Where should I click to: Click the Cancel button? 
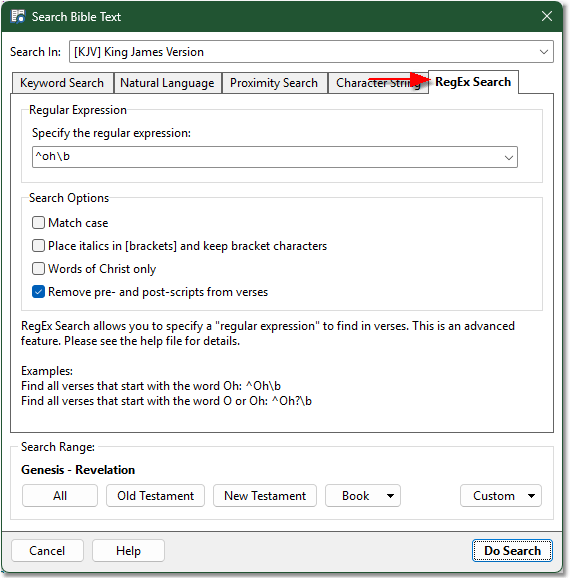(47, 551)
